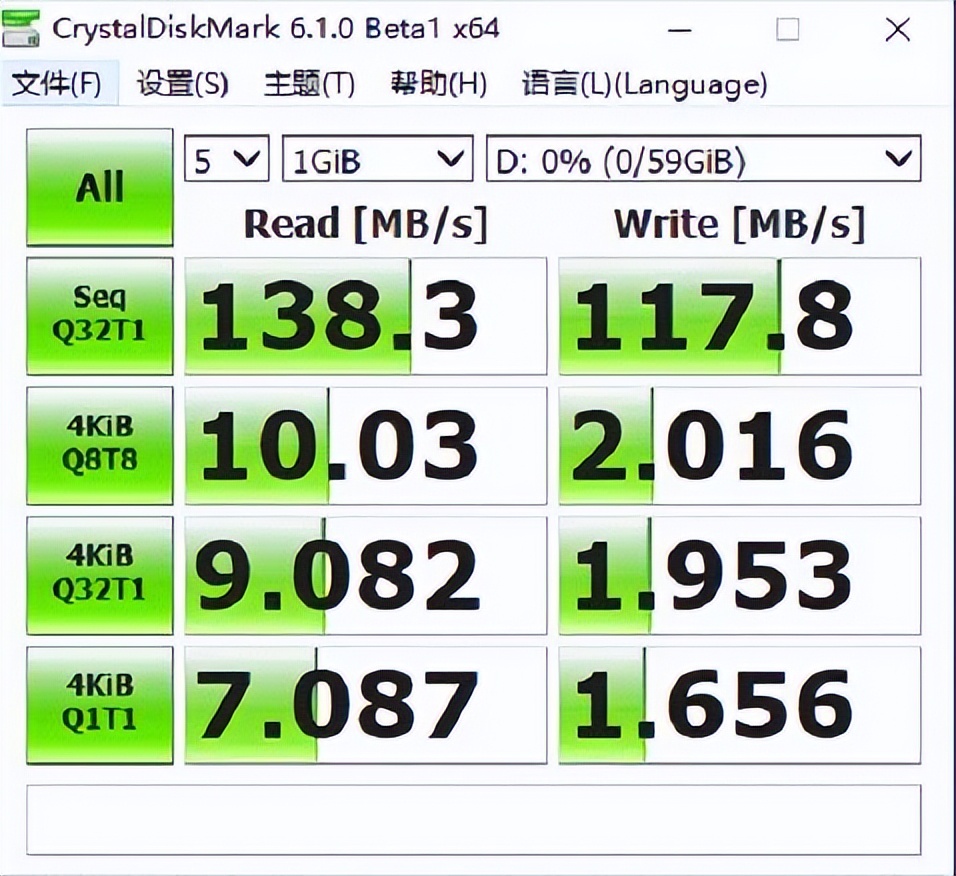Click the 4KiB Q8T8 write result 2.016

[740, 446]
